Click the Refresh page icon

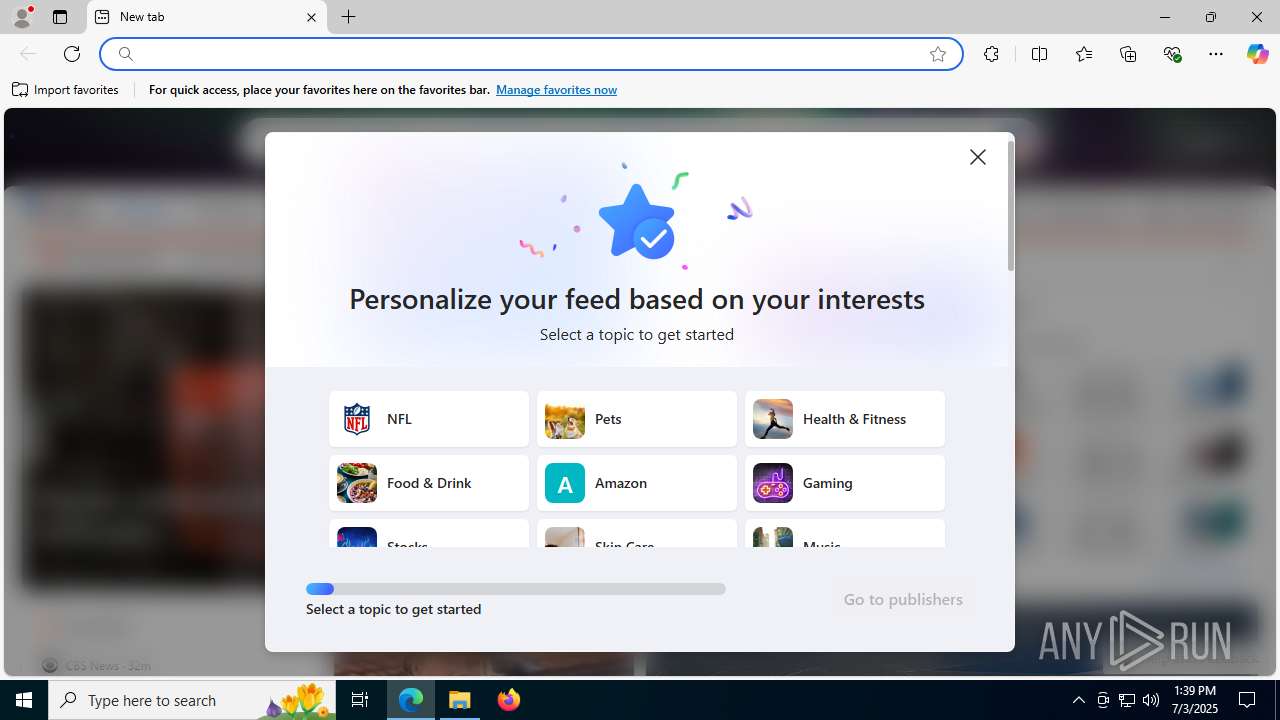pyautogui.click(x=72, y=54)
